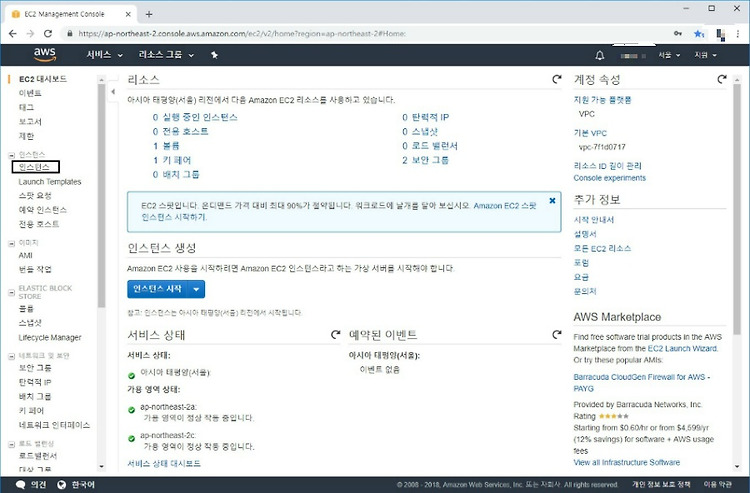Open Console experiments link
The image size is (750, 493).
point(609,178)
